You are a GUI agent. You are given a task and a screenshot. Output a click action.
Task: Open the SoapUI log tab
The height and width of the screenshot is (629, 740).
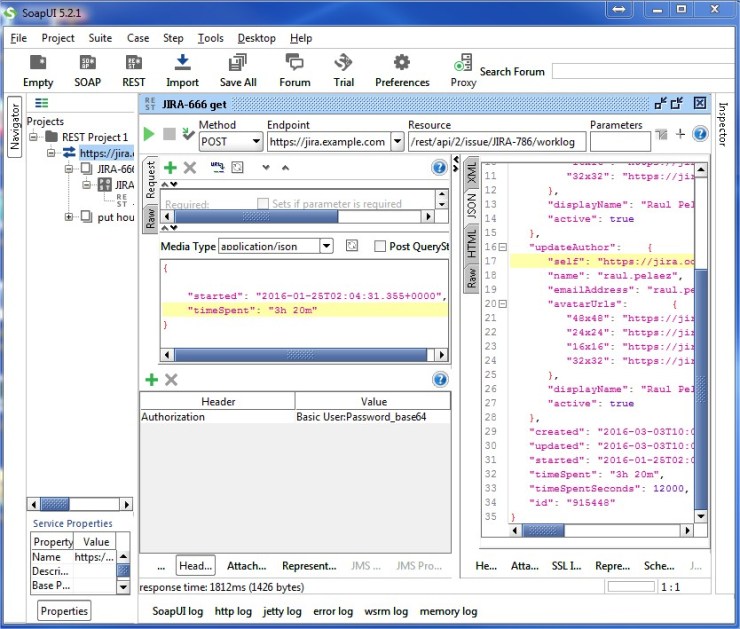177,611
